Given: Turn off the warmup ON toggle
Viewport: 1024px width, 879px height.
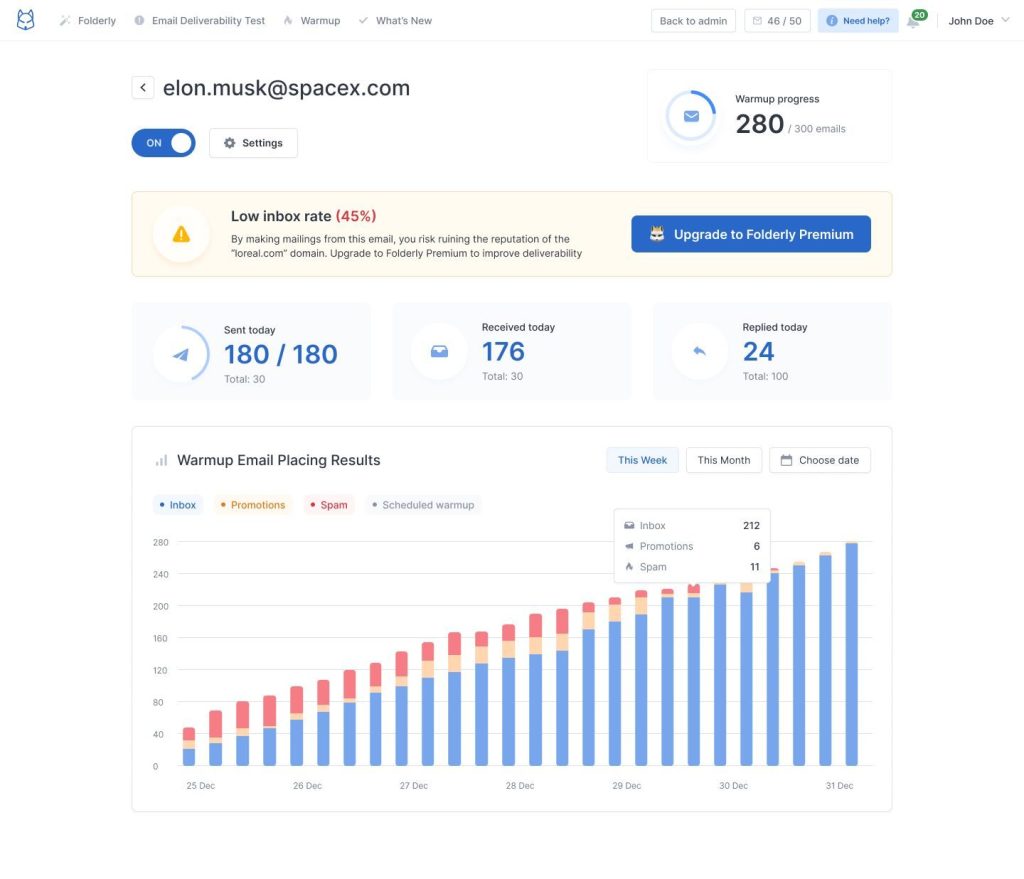Looking at the screenshot, I should click(163, 143).
